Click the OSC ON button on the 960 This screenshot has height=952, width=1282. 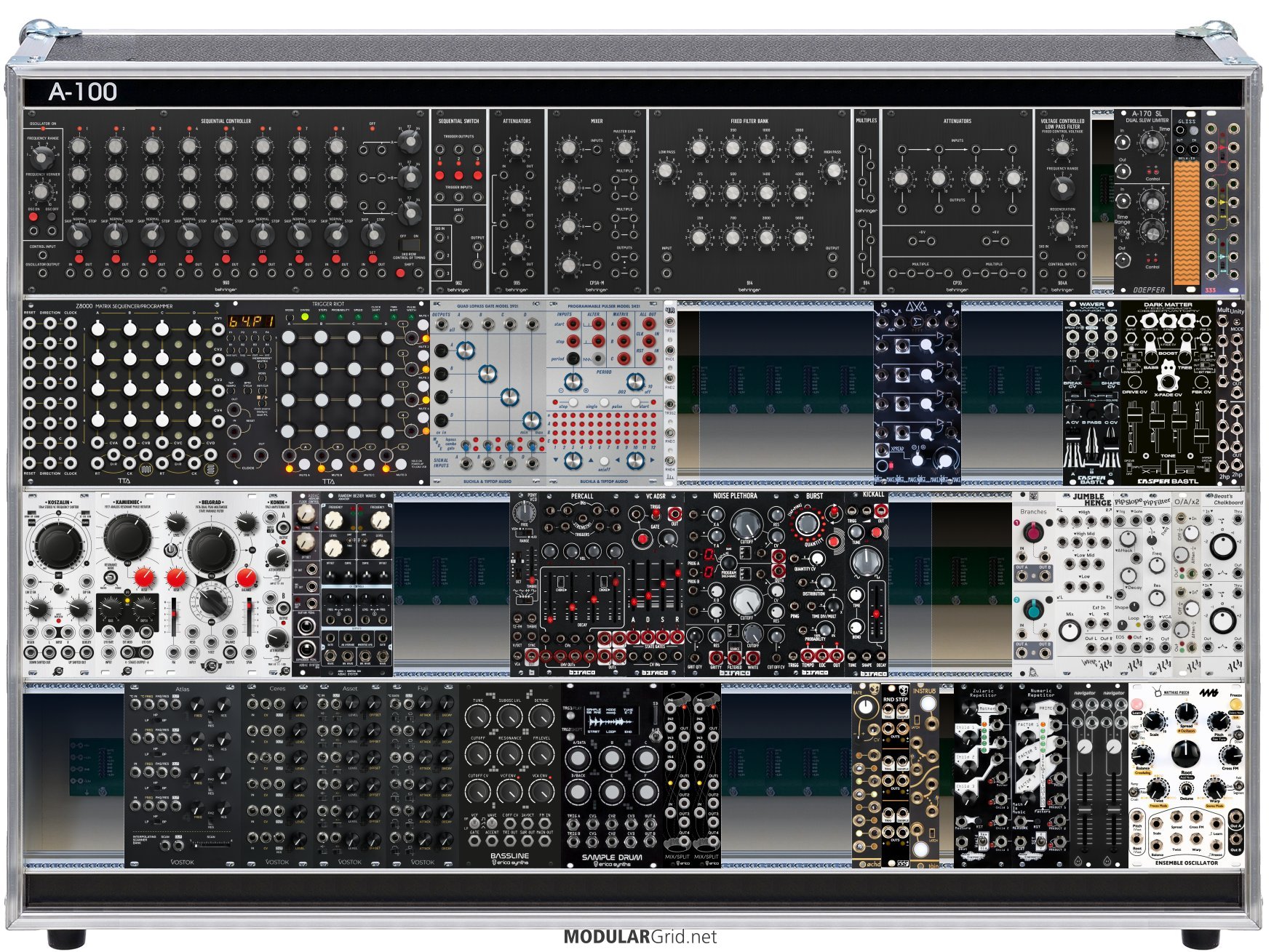point(34,217)
